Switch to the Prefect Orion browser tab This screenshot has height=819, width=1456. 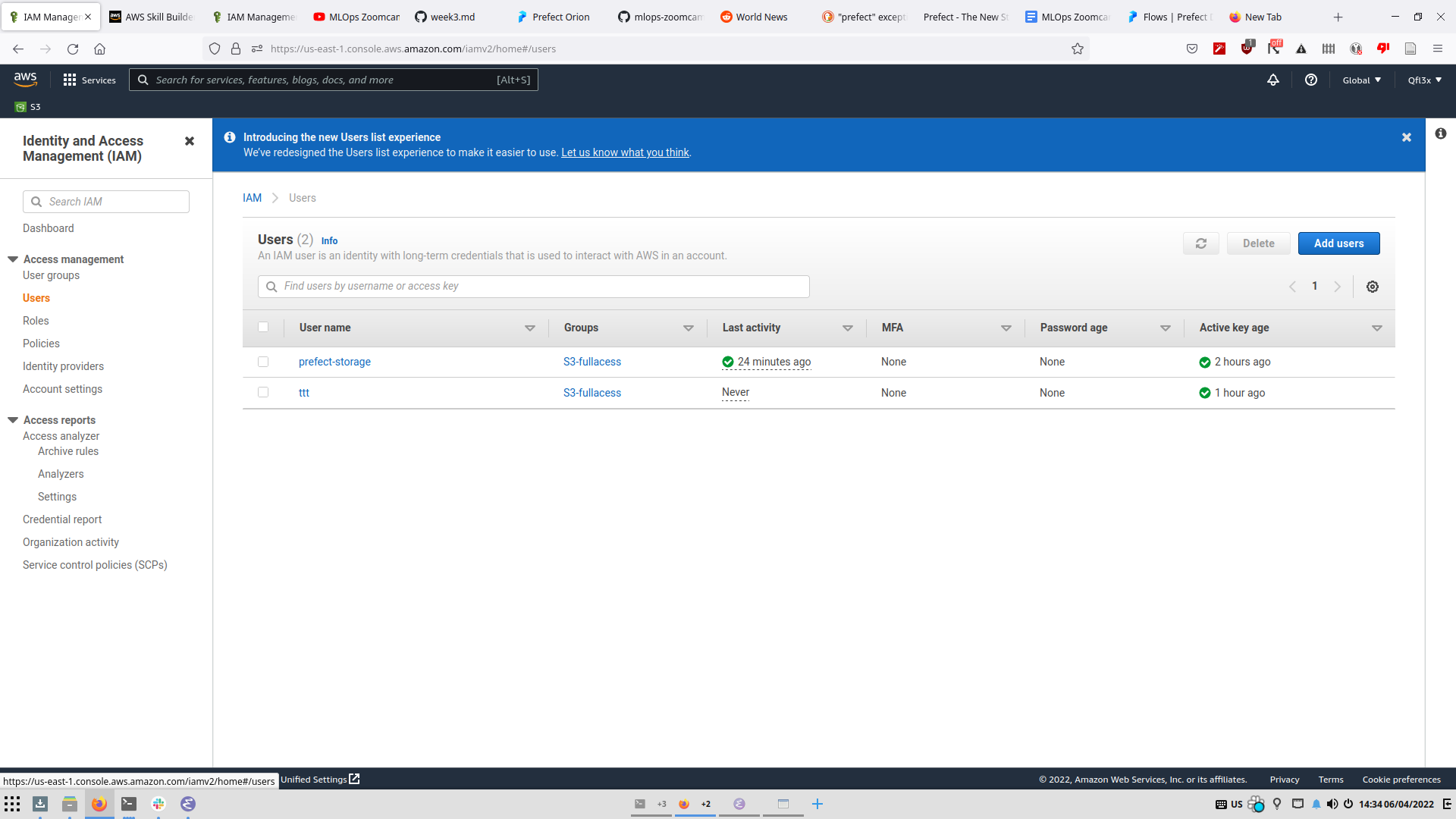pyautogui.click(x=560, y=17)
